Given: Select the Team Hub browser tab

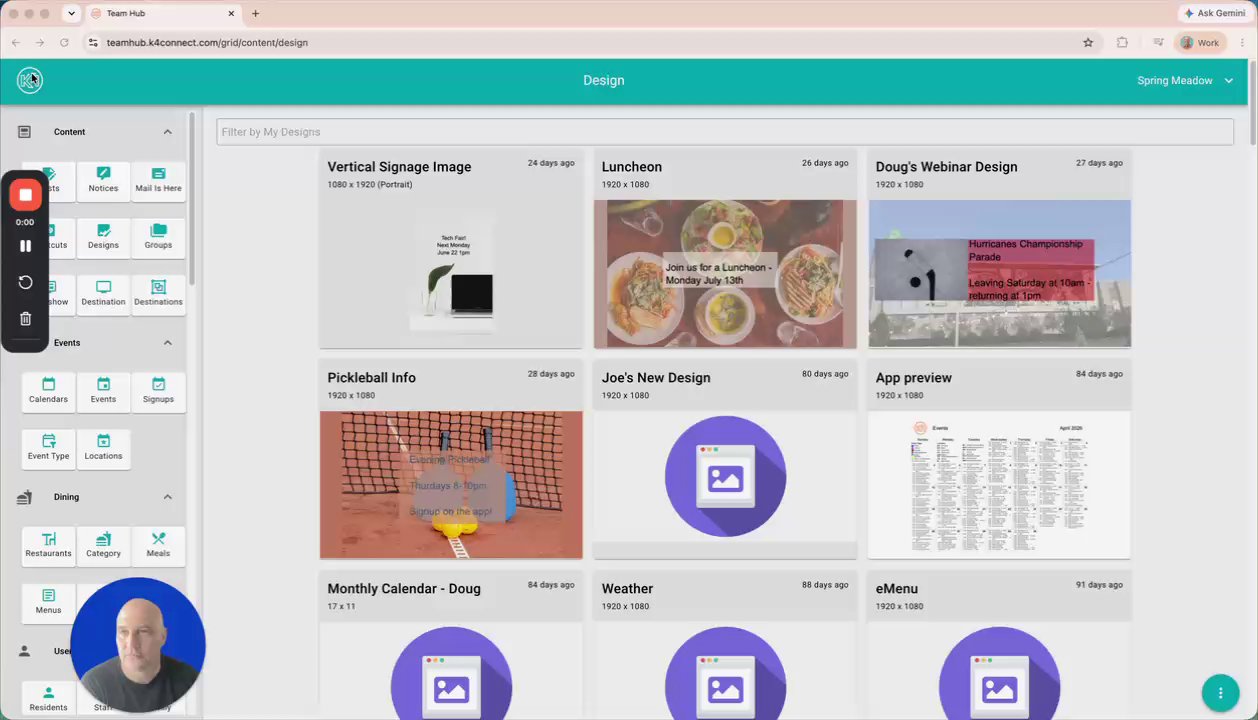Looking at the screenshot, I should point(163,13).
